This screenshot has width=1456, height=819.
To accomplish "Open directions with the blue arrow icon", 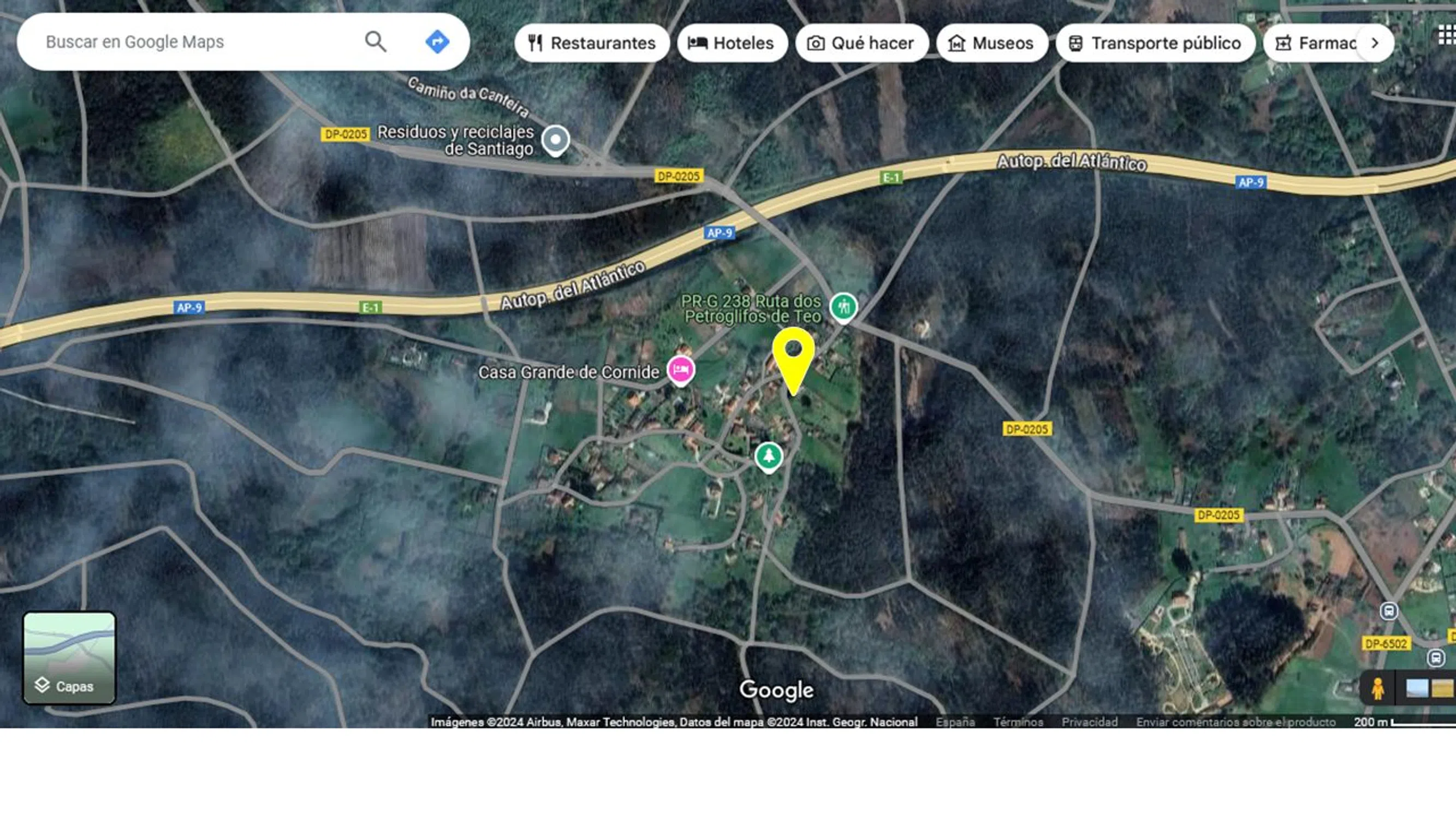I will coord(437,42).
